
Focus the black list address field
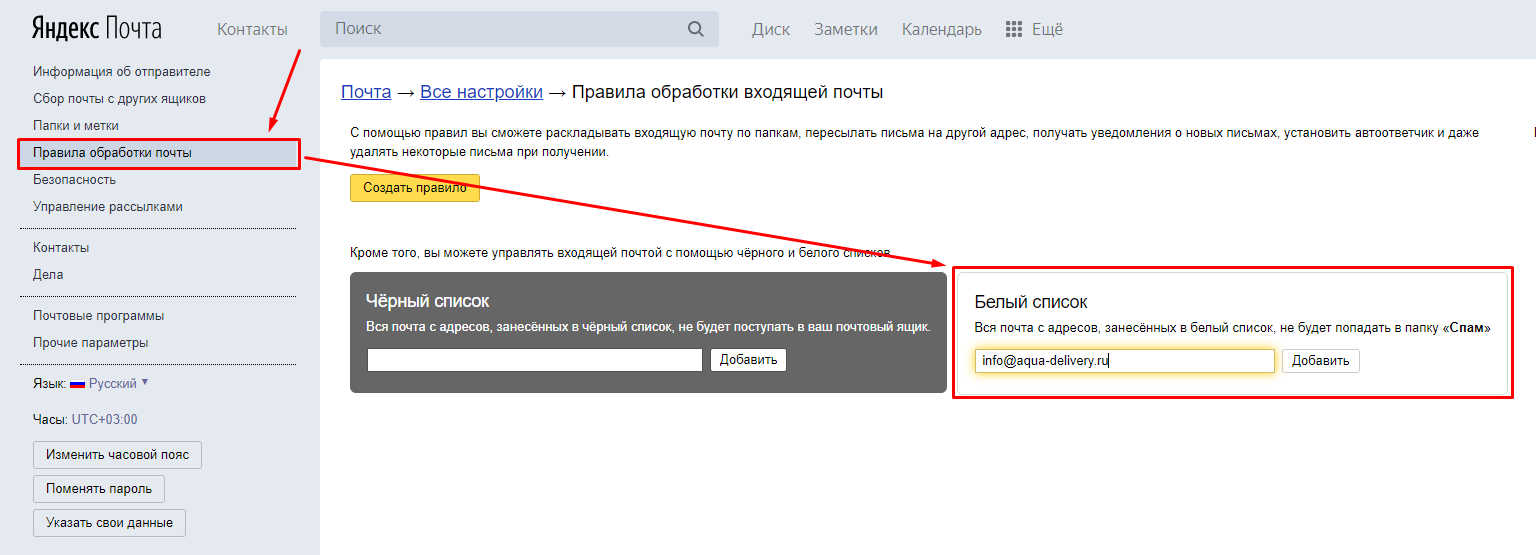(534, 360)
